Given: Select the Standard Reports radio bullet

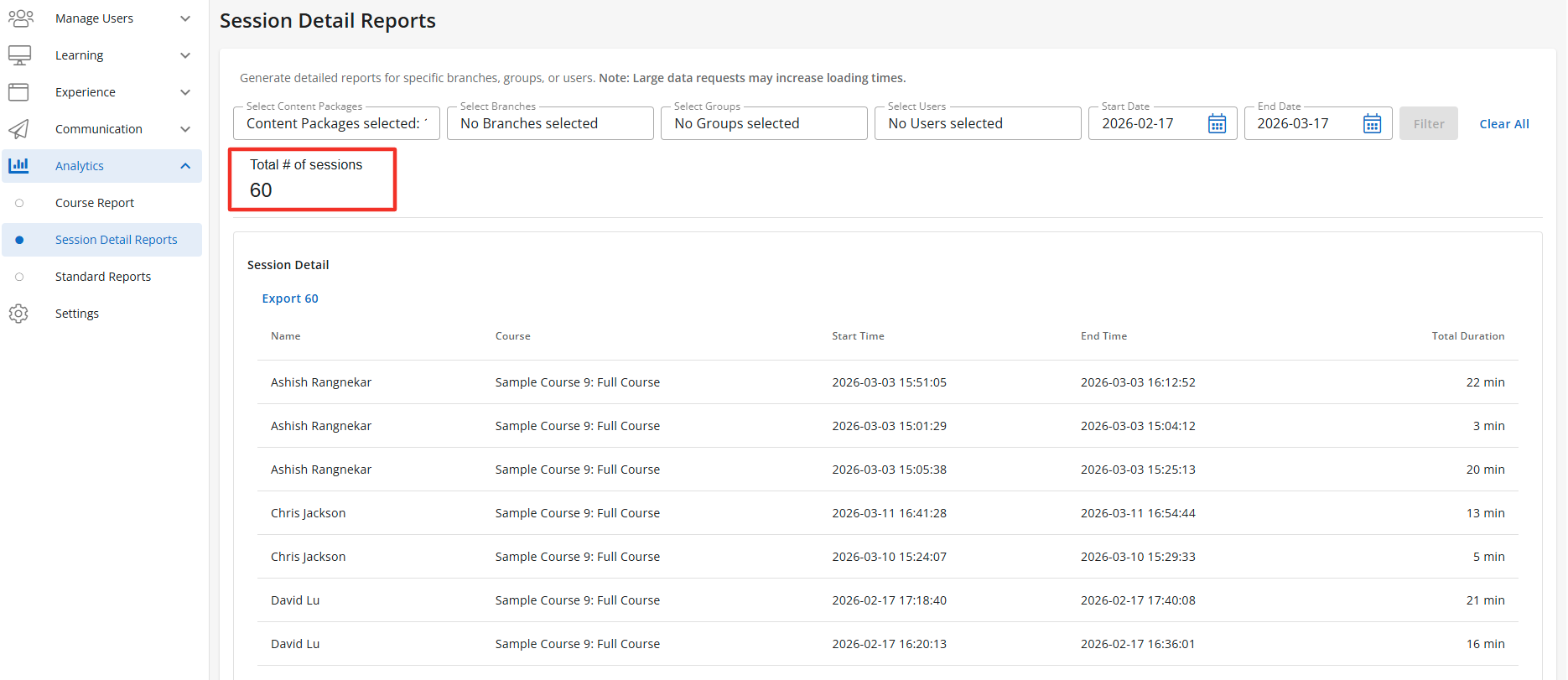Looking at the screenshot, I should 19,277.
